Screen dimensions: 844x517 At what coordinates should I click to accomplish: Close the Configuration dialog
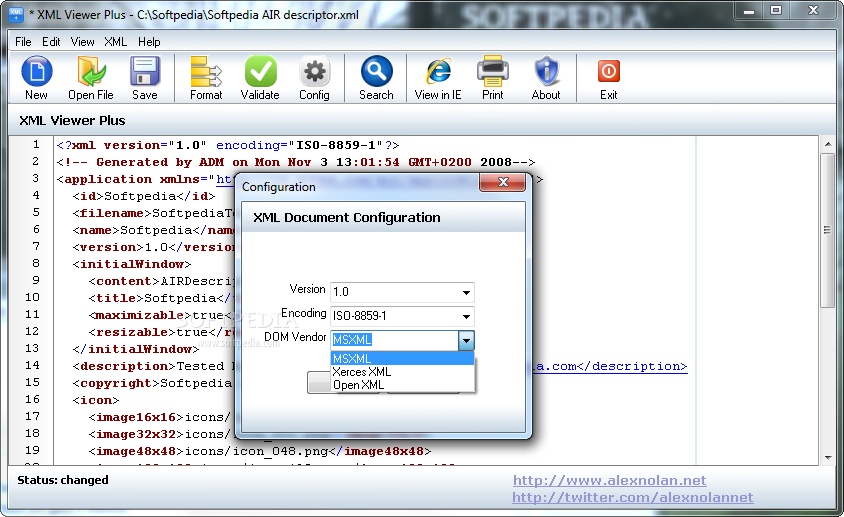pyautogui.click(x=502, y=182)
